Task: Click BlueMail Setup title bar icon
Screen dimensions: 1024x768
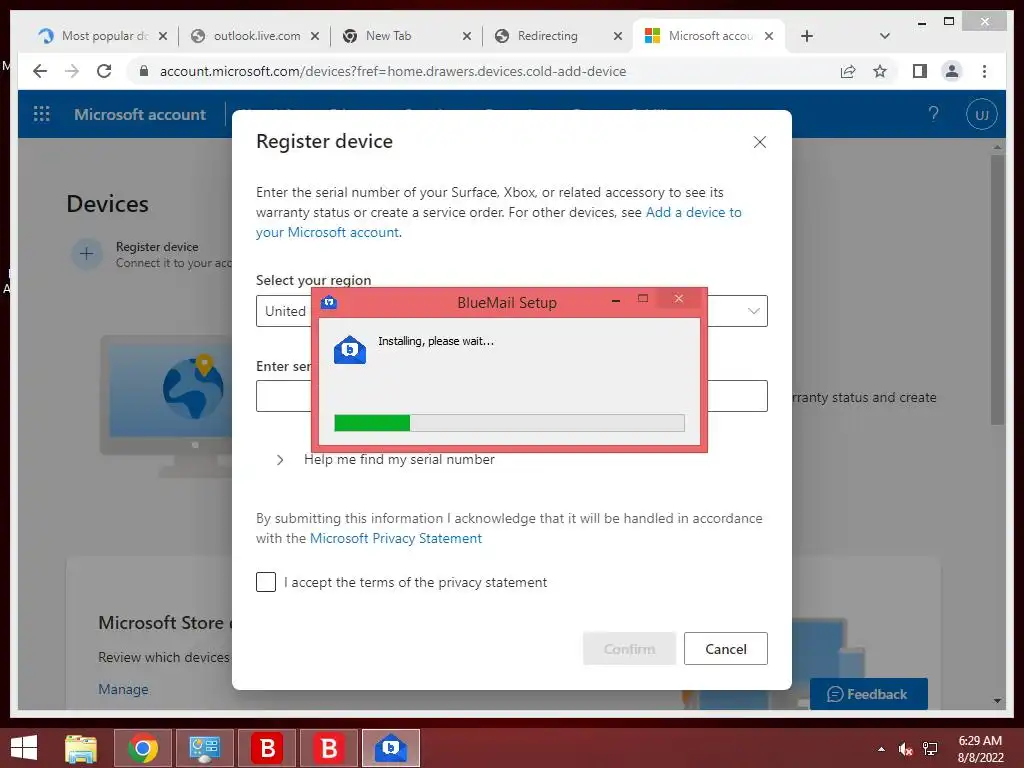Action: [329, 302]
